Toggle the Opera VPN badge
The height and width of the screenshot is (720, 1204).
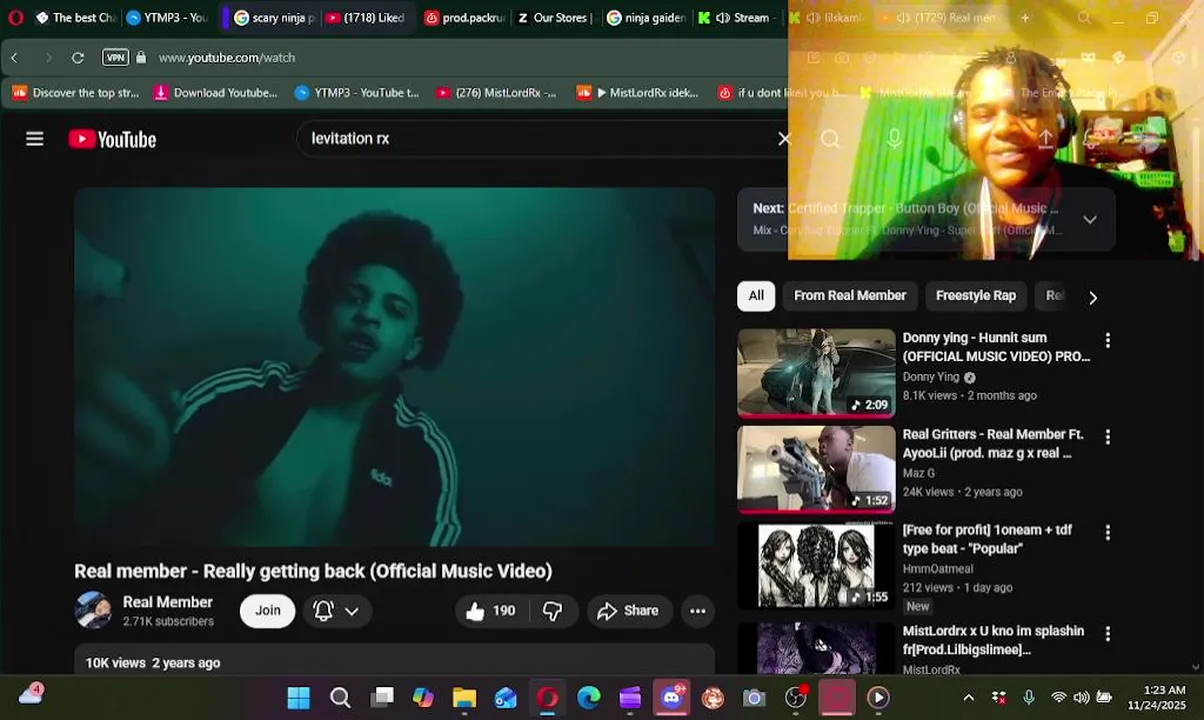pyautogui.click(x=116, y=58)
